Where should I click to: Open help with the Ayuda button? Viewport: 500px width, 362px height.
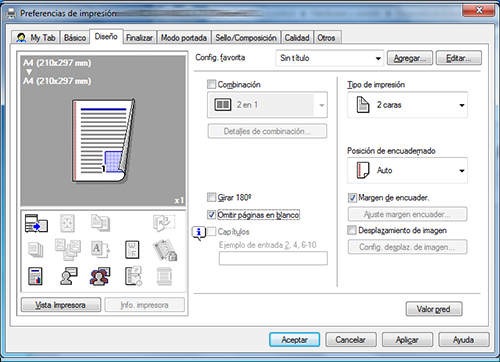464,340
